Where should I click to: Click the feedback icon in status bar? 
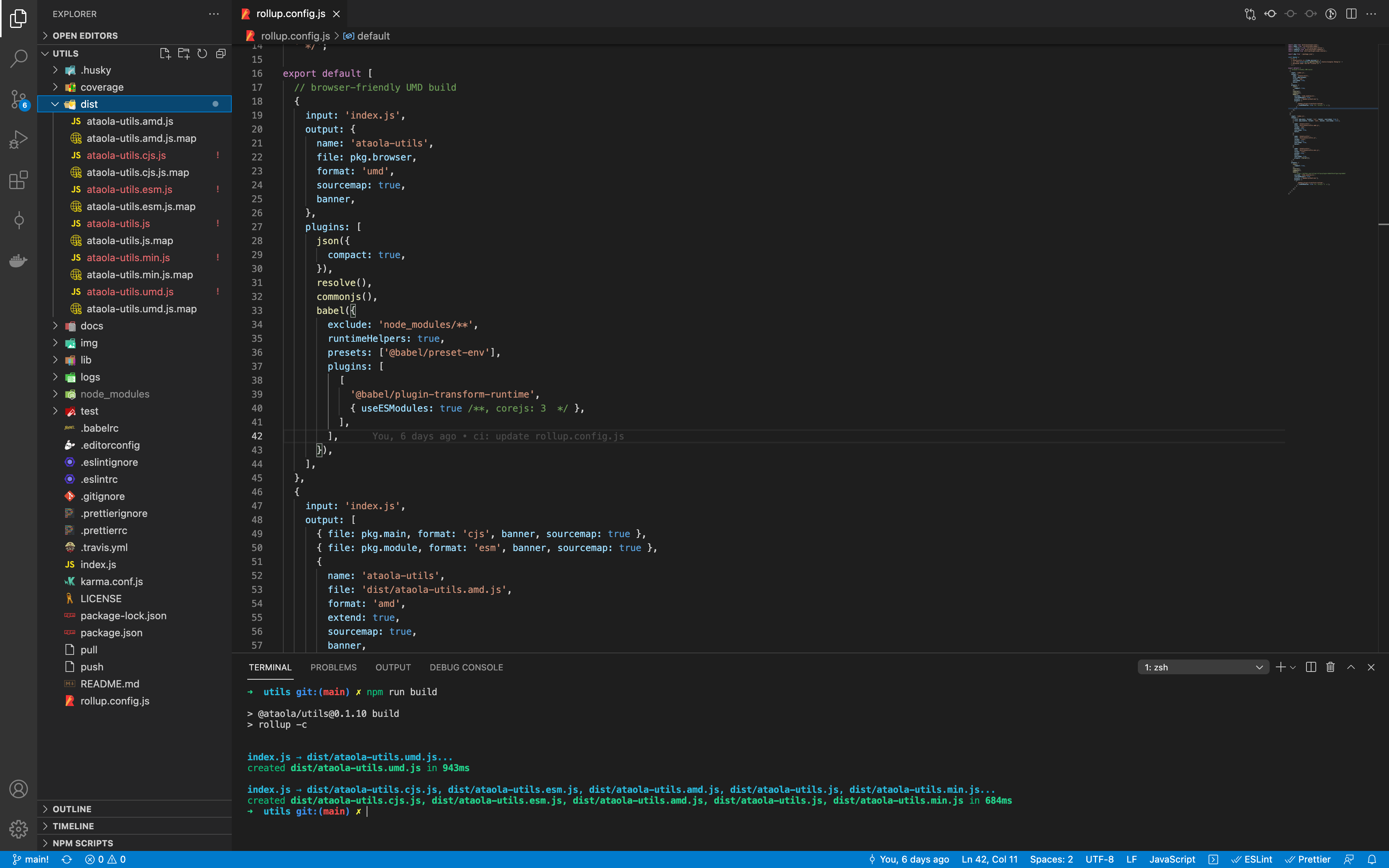1349,859
